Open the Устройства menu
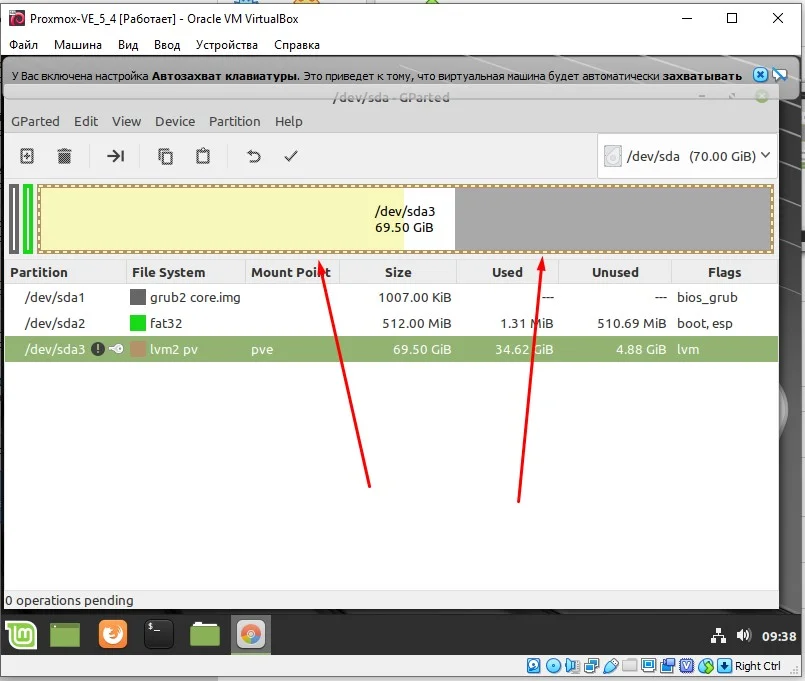805x681 pixels. (x=226, y=45)
